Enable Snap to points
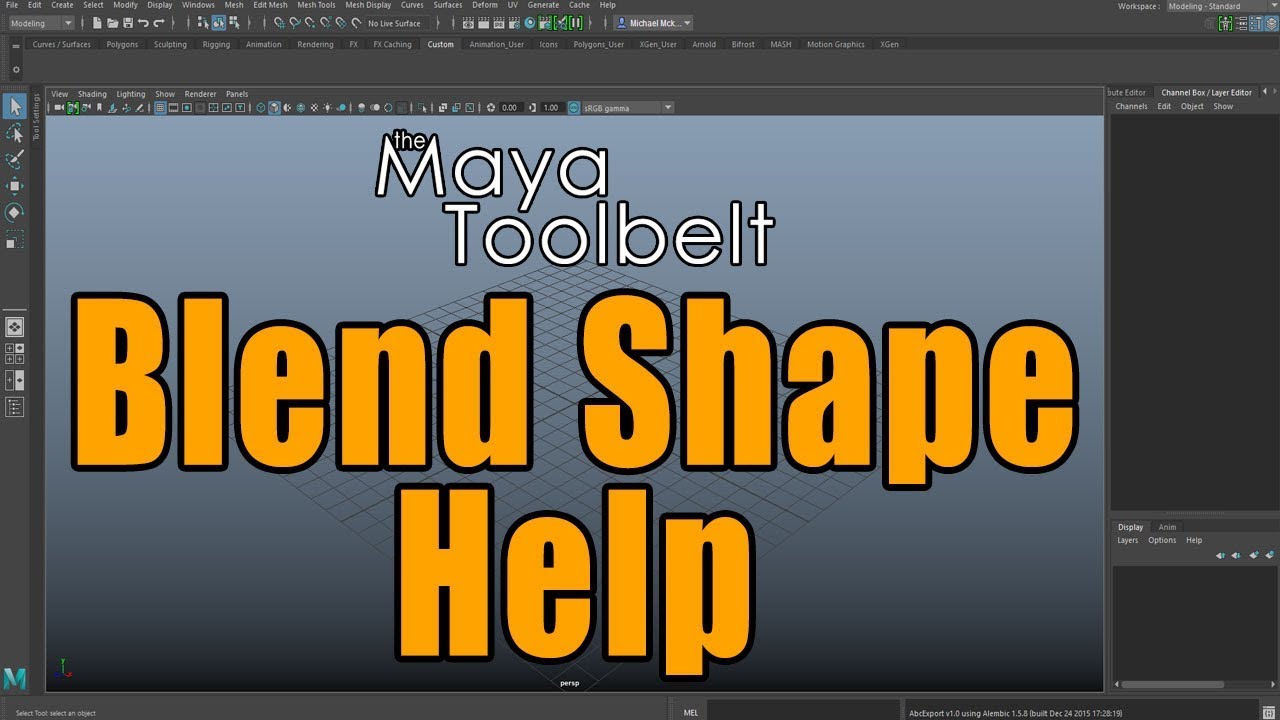Image resolution: width=1280 pixels, height=720 pixels. point(310,22)
